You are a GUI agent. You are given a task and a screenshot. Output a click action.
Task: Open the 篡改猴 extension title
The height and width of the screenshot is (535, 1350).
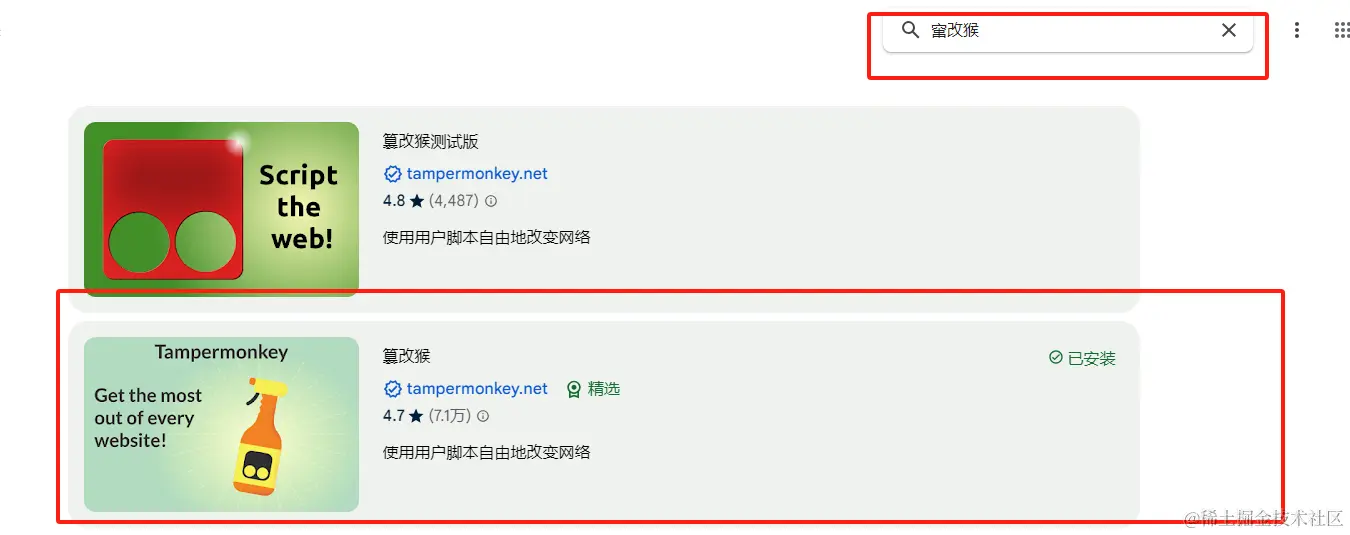pos(406,356)
